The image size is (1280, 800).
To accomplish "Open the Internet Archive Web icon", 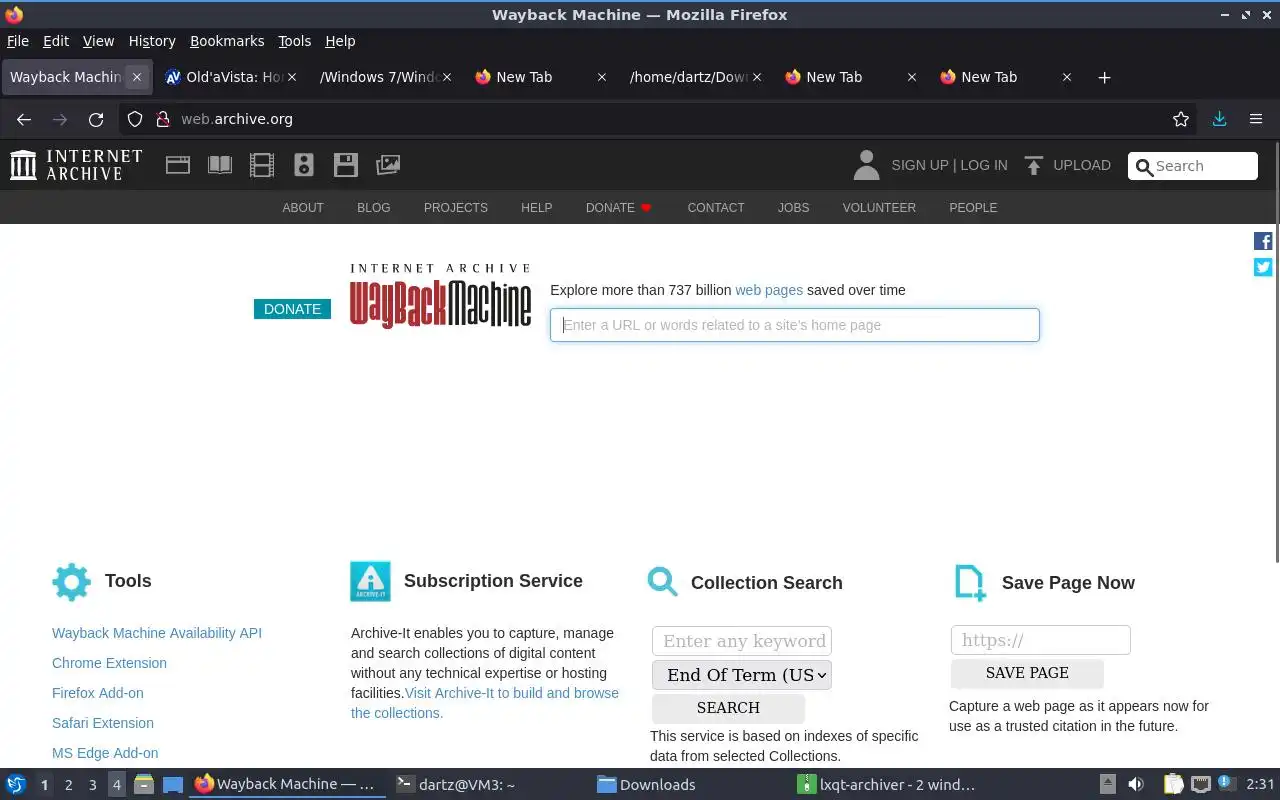I will [x=178, y=165].
